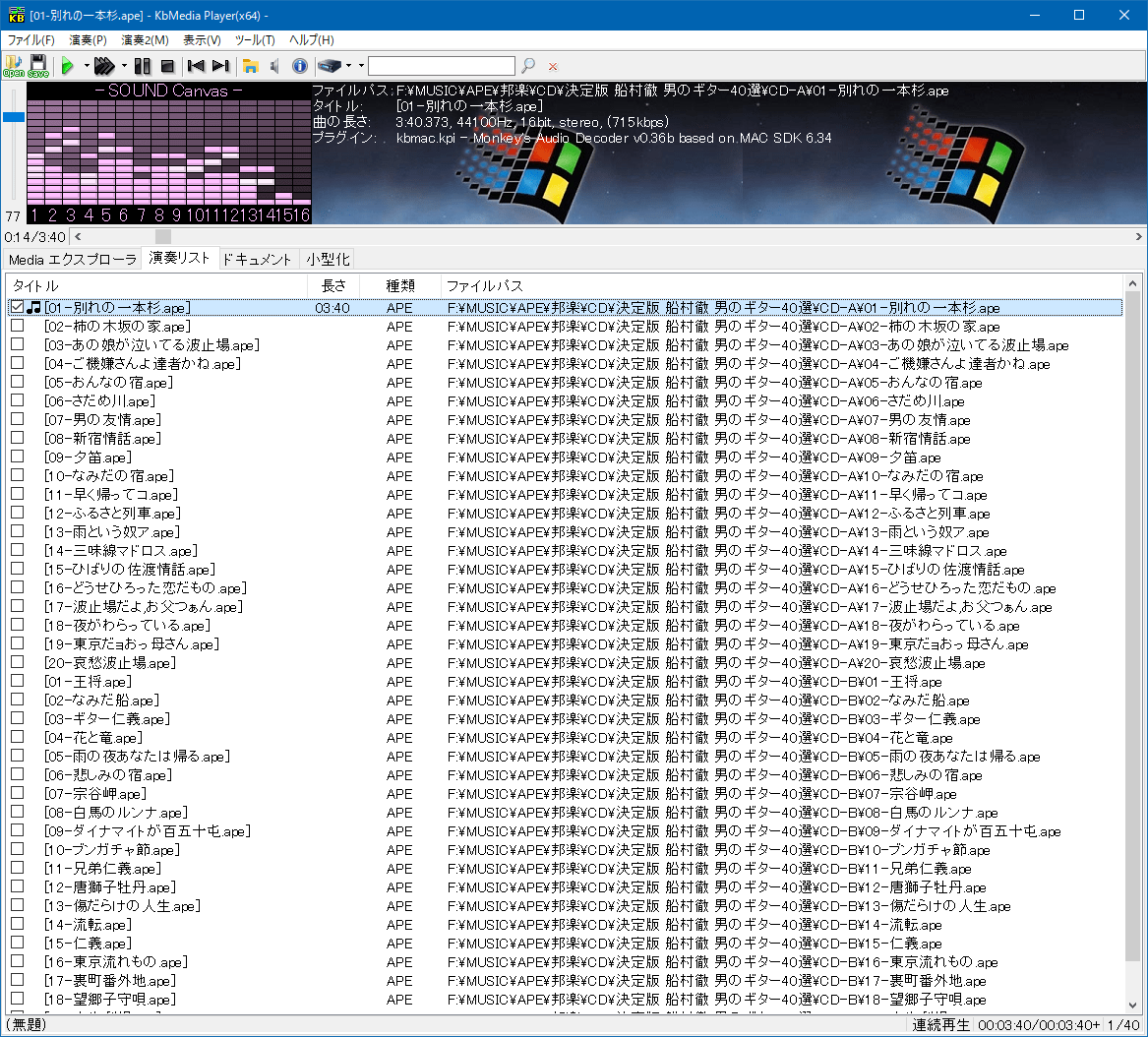The height and width of the screenshot is (1037, 1148).
Task: Uncheck the 01-別れの一本杉.ape checkbox
Action: click(x=18, y=308)
